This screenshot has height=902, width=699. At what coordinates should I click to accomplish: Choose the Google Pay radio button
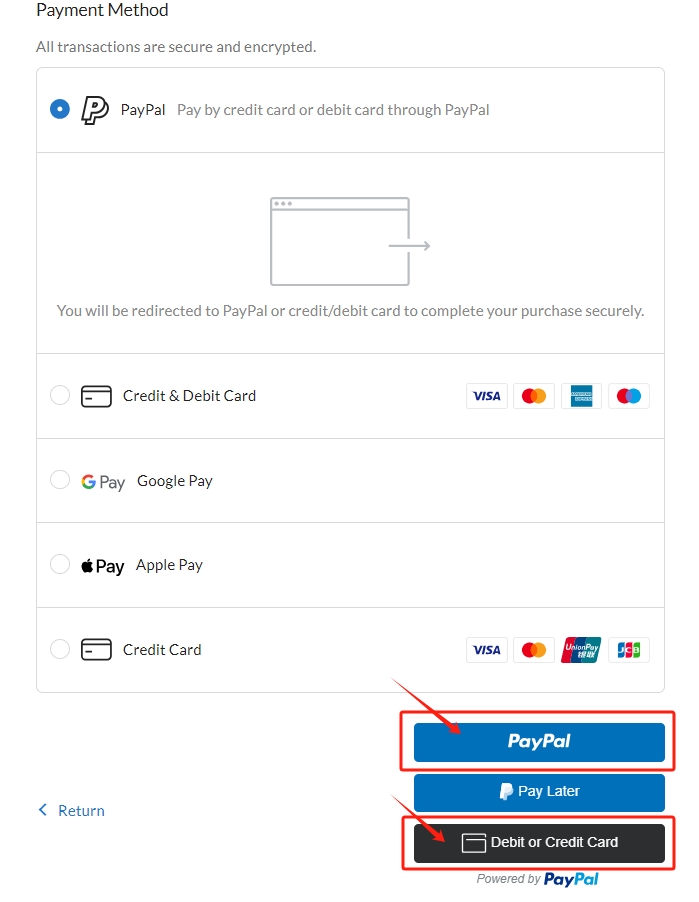pyautogui.click(x=60, y=479)
